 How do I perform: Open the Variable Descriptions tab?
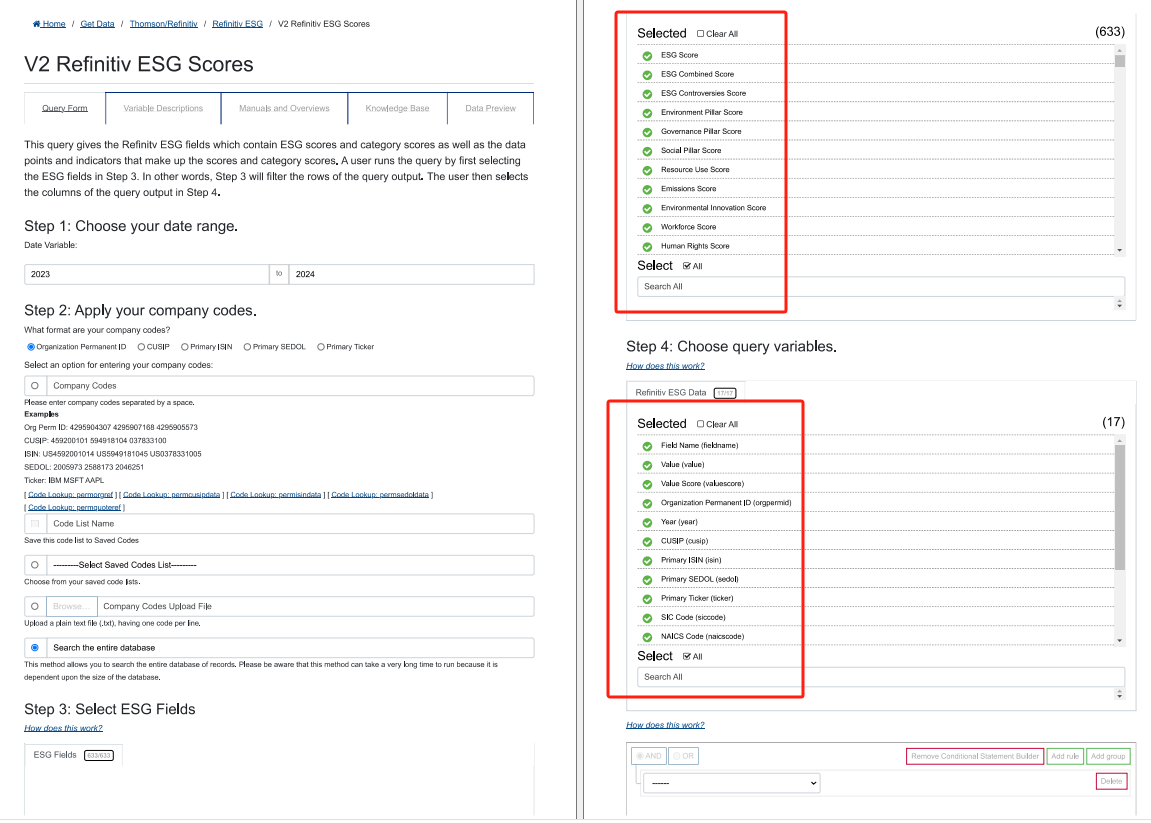tap(163, 108)
